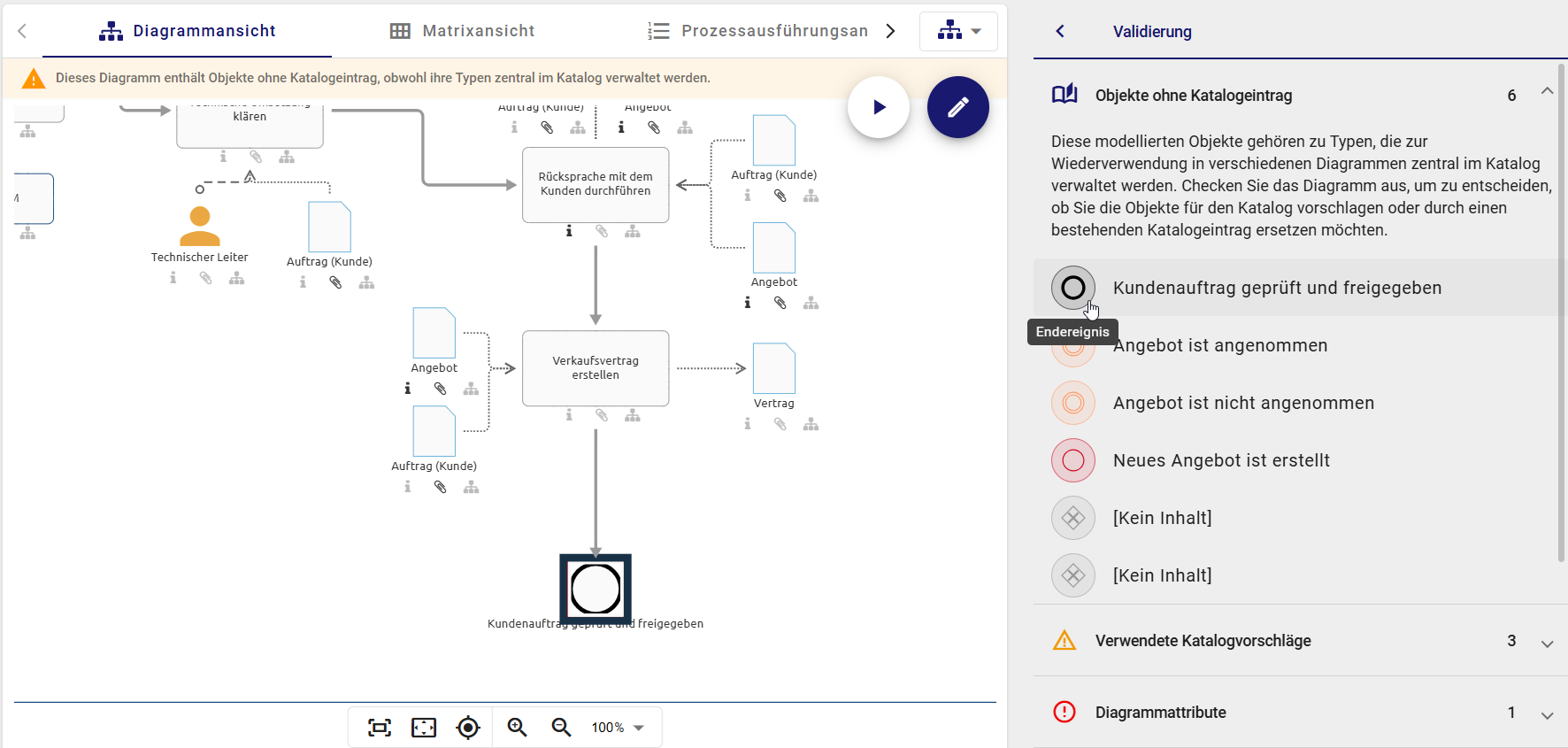Open hierarchy icon below Verkaufsvertrag erstellen
Viewport: 1568px width, 748px height.
(633, 415)
